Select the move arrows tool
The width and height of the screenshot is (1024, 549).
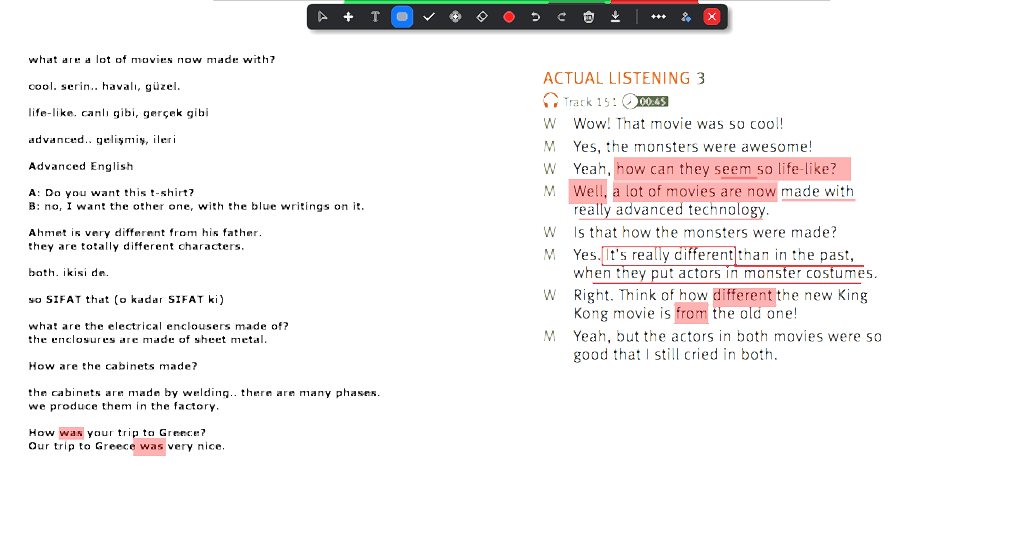[x=455, y=17]
